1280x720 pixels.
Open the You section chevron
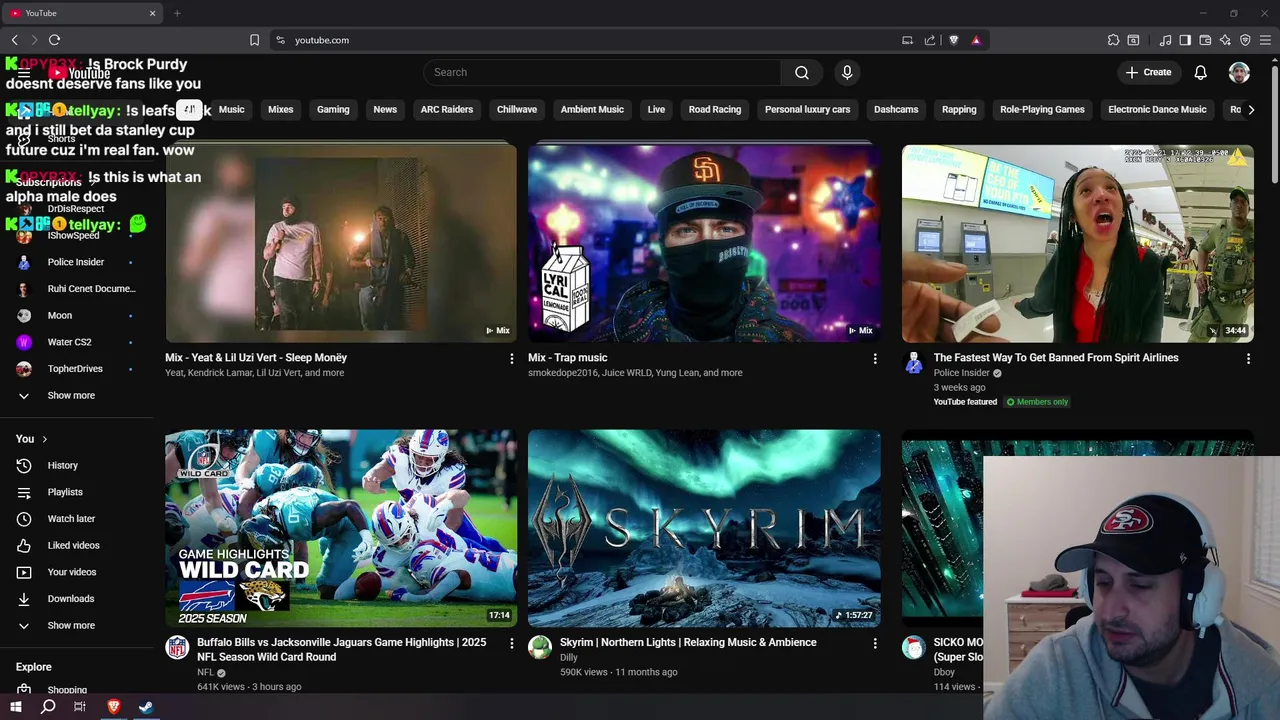click(44, 439)
